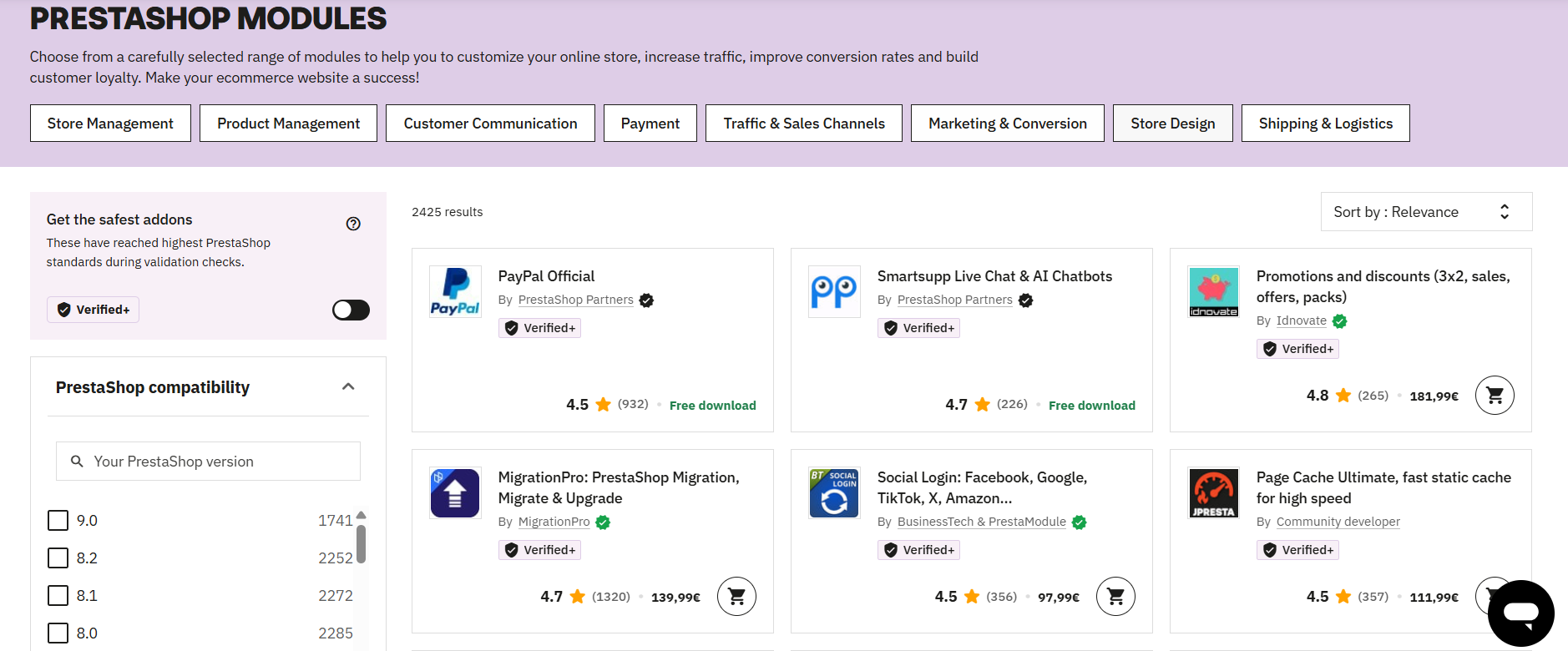Click the 139,99€ price text
This screenshot has width=1568, height=651.
coord(675,598)
